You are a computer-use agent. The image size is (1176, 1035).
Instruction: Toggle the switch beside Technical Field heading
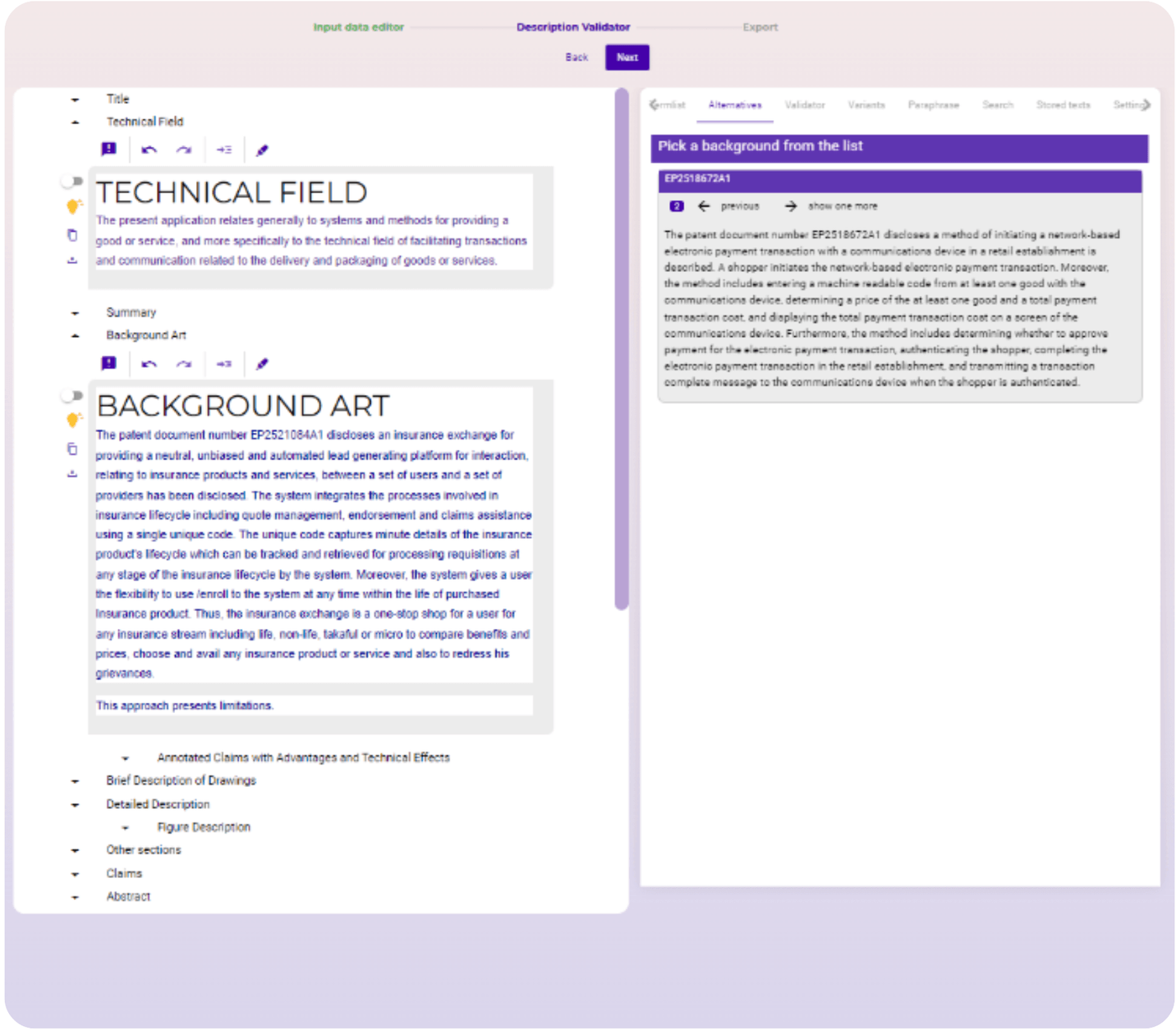coord(73,181)
